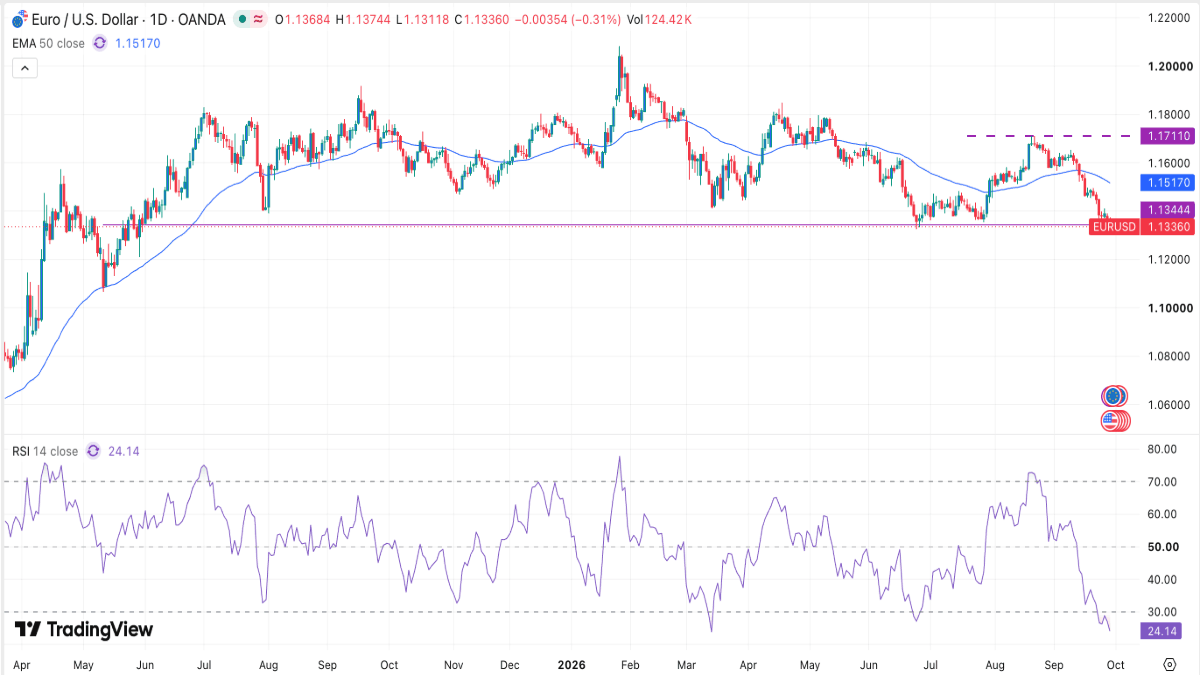The image size is (1200, 675).
Task: Click the RSI legend value 24.14
Action: pyautogui.click(x=123, y=451)
